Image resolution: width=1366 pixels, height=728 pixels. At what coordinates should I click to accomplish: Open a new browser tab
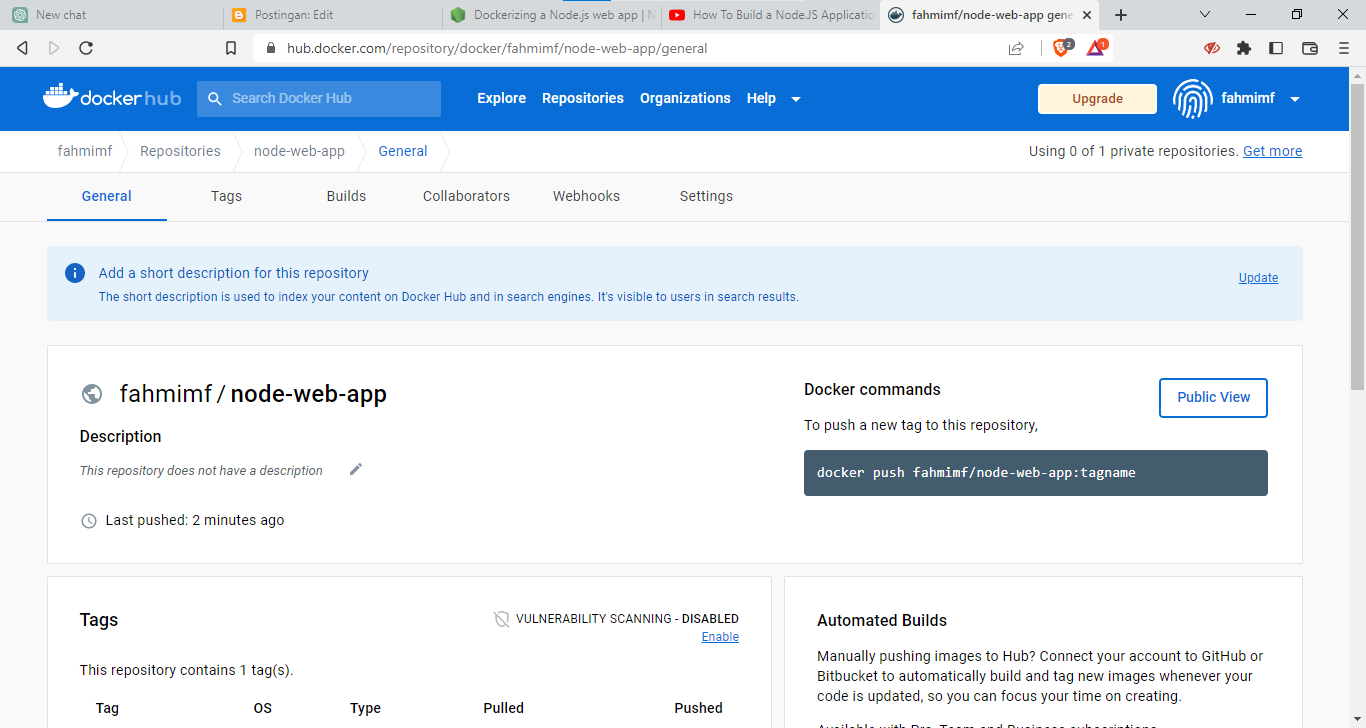point(1121,15)
